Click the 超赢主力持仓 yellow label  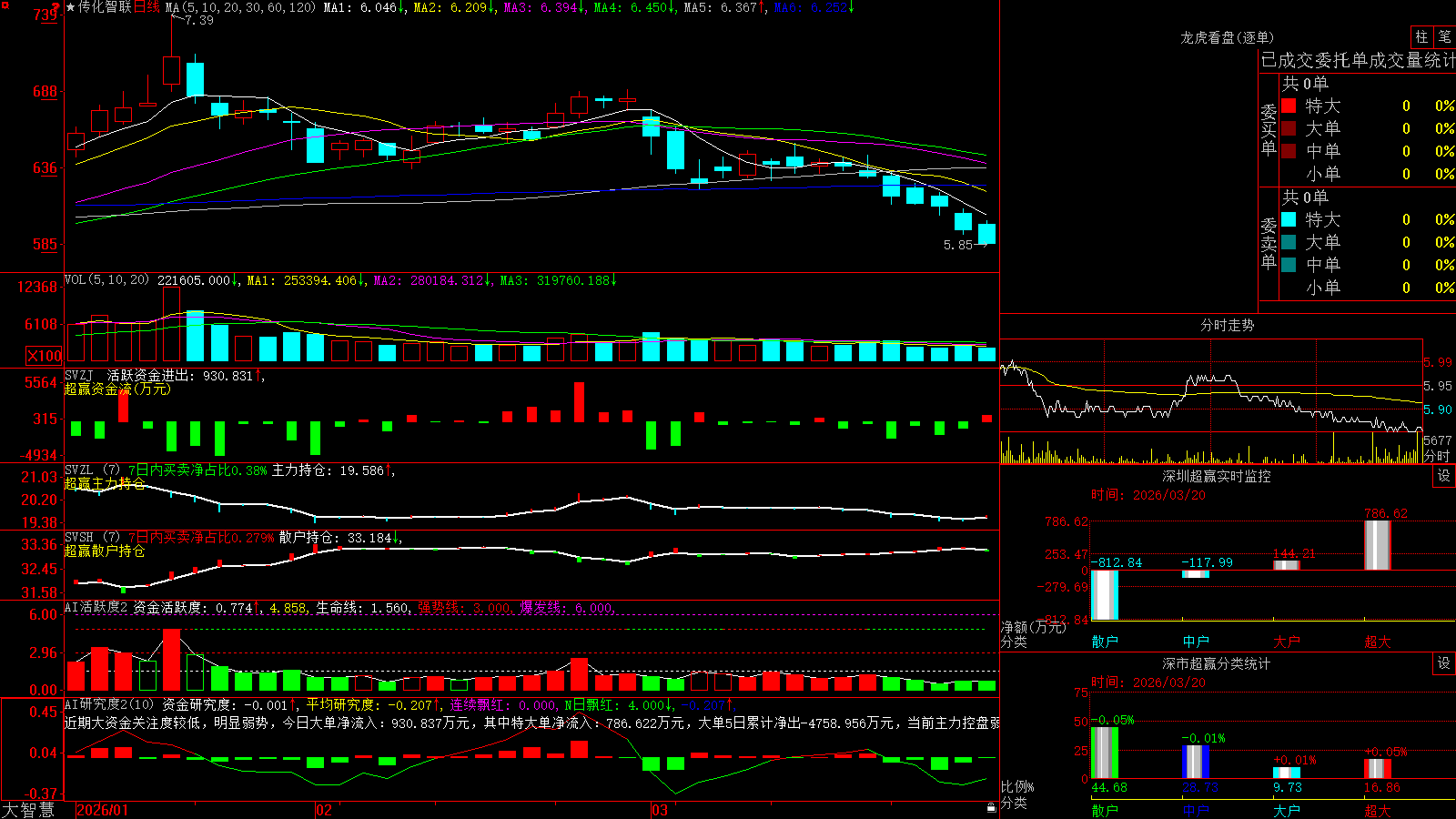[x=105, y=483]
